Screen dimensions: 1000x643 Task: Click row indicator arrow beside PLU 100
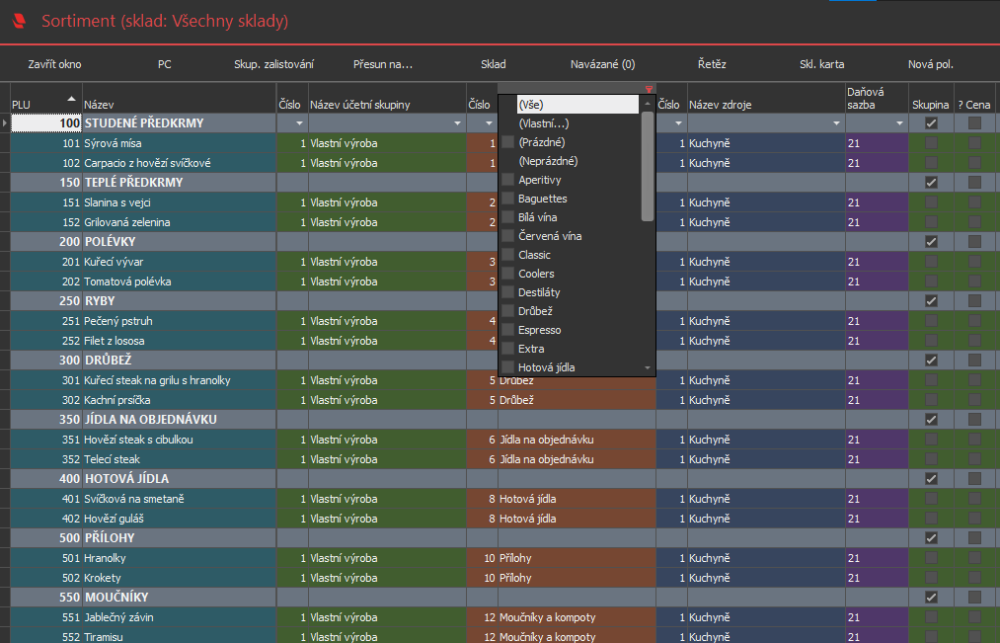[5, 123]
